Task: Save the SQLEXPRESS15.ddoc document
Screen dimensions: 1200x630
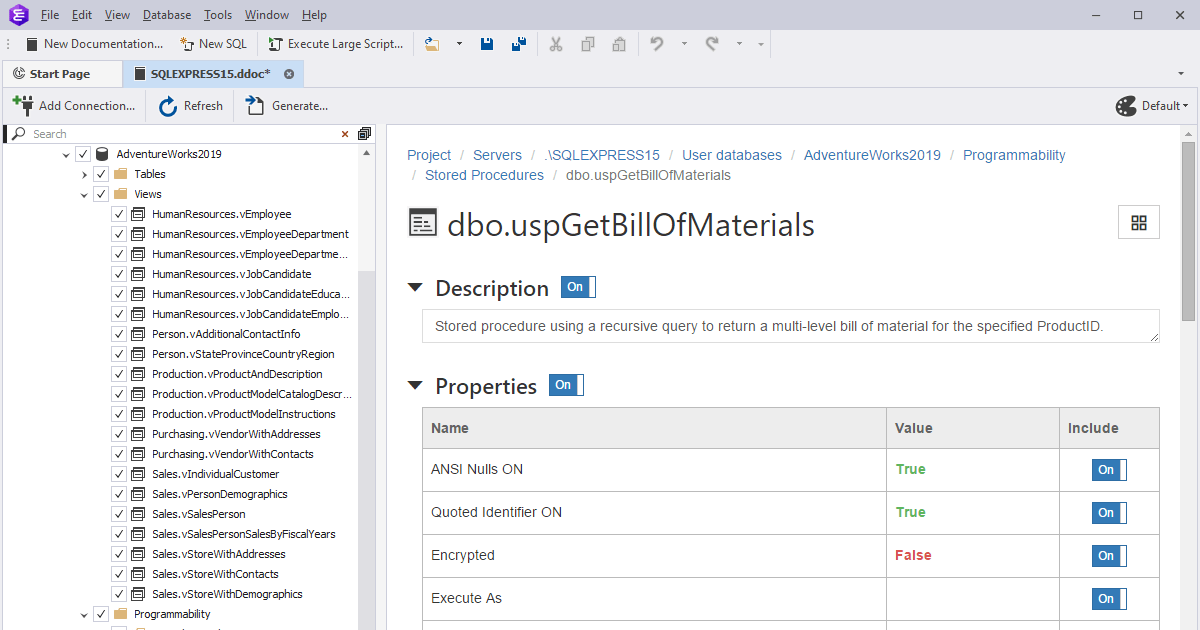Action: (487, 44)
